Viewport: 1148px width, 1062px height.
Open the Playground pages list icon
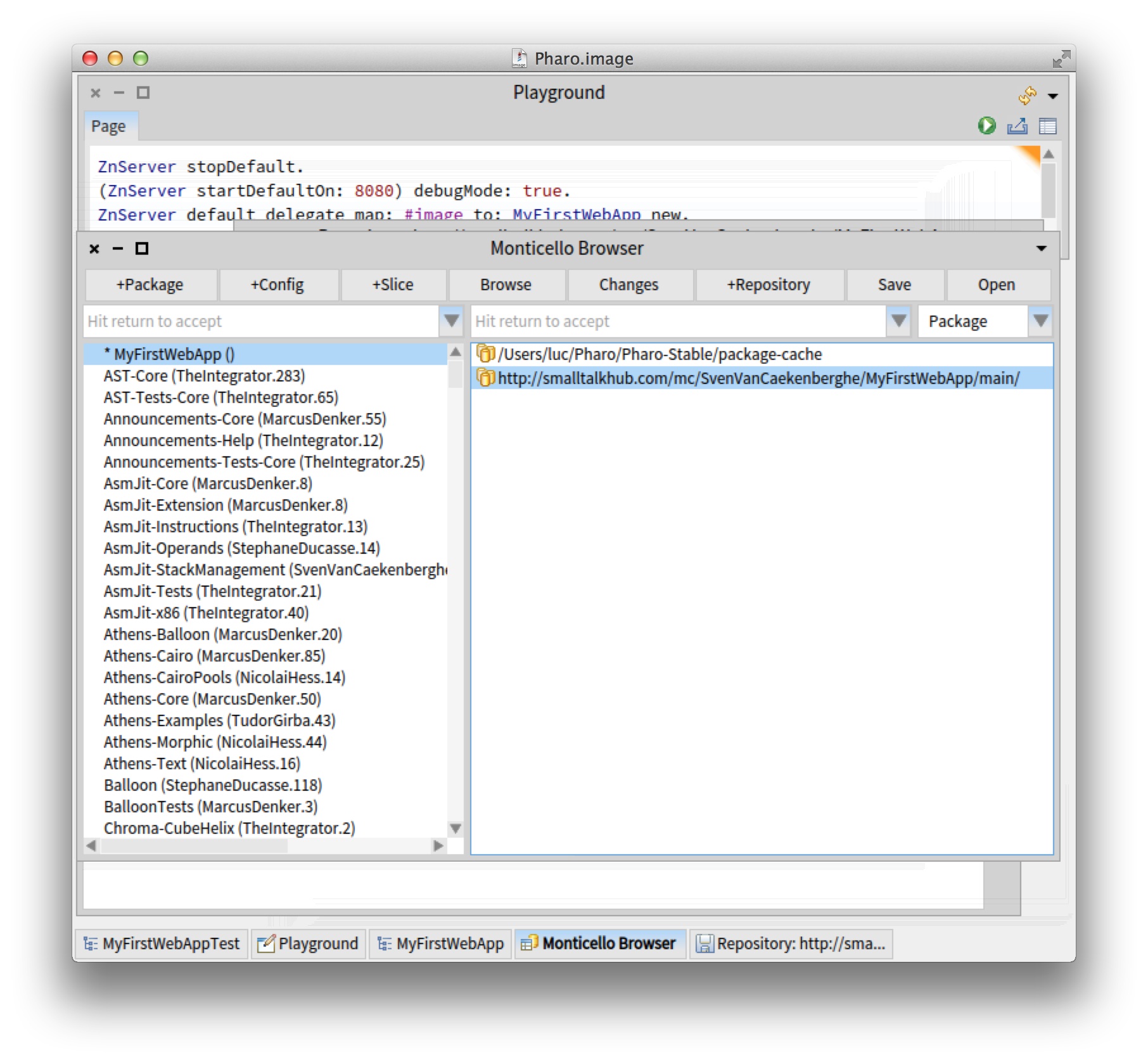pyautogui.click(x=1047, y=126)
